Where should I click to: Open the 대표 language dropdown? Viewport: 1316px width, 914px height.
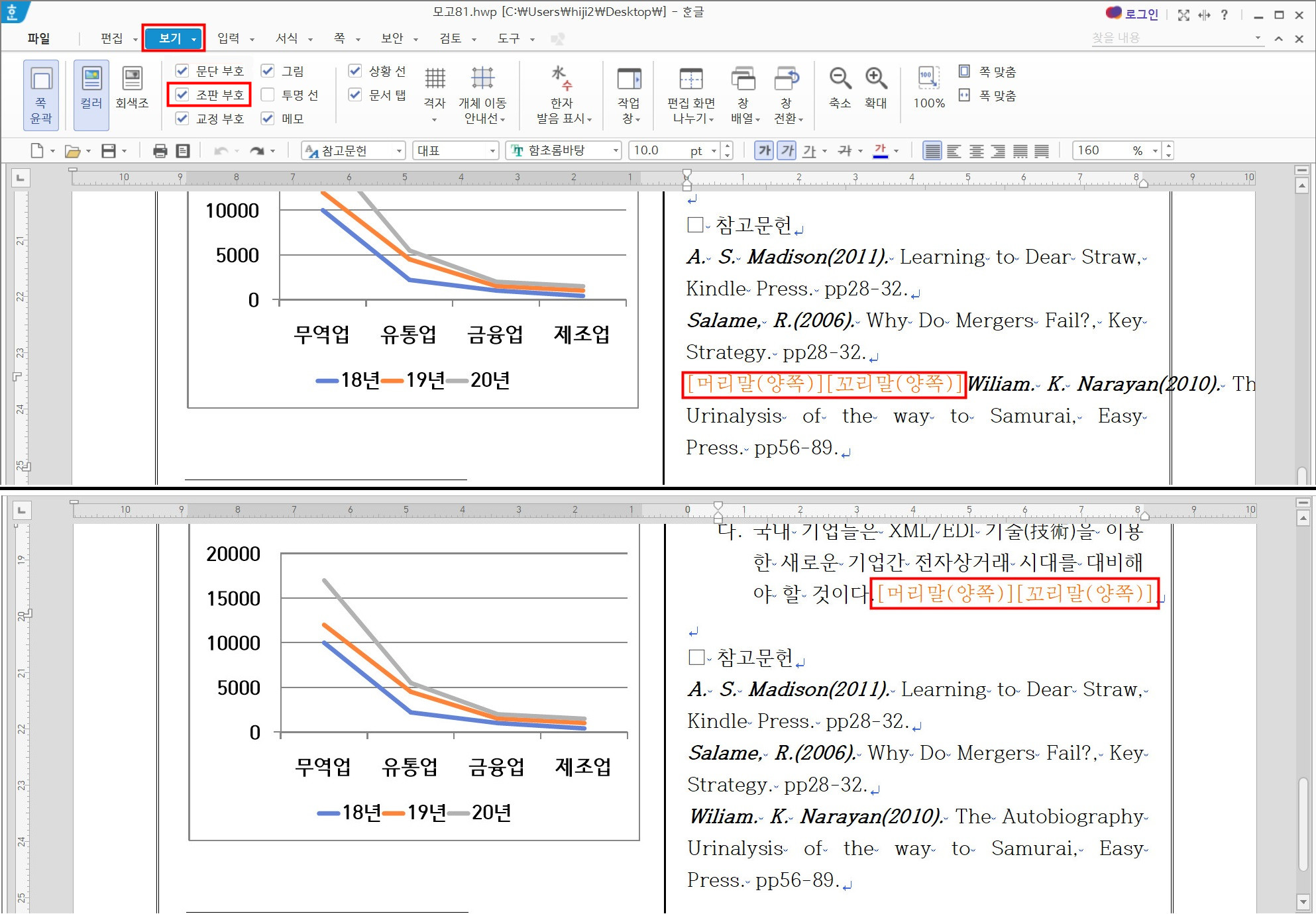[x=492, y=151]
